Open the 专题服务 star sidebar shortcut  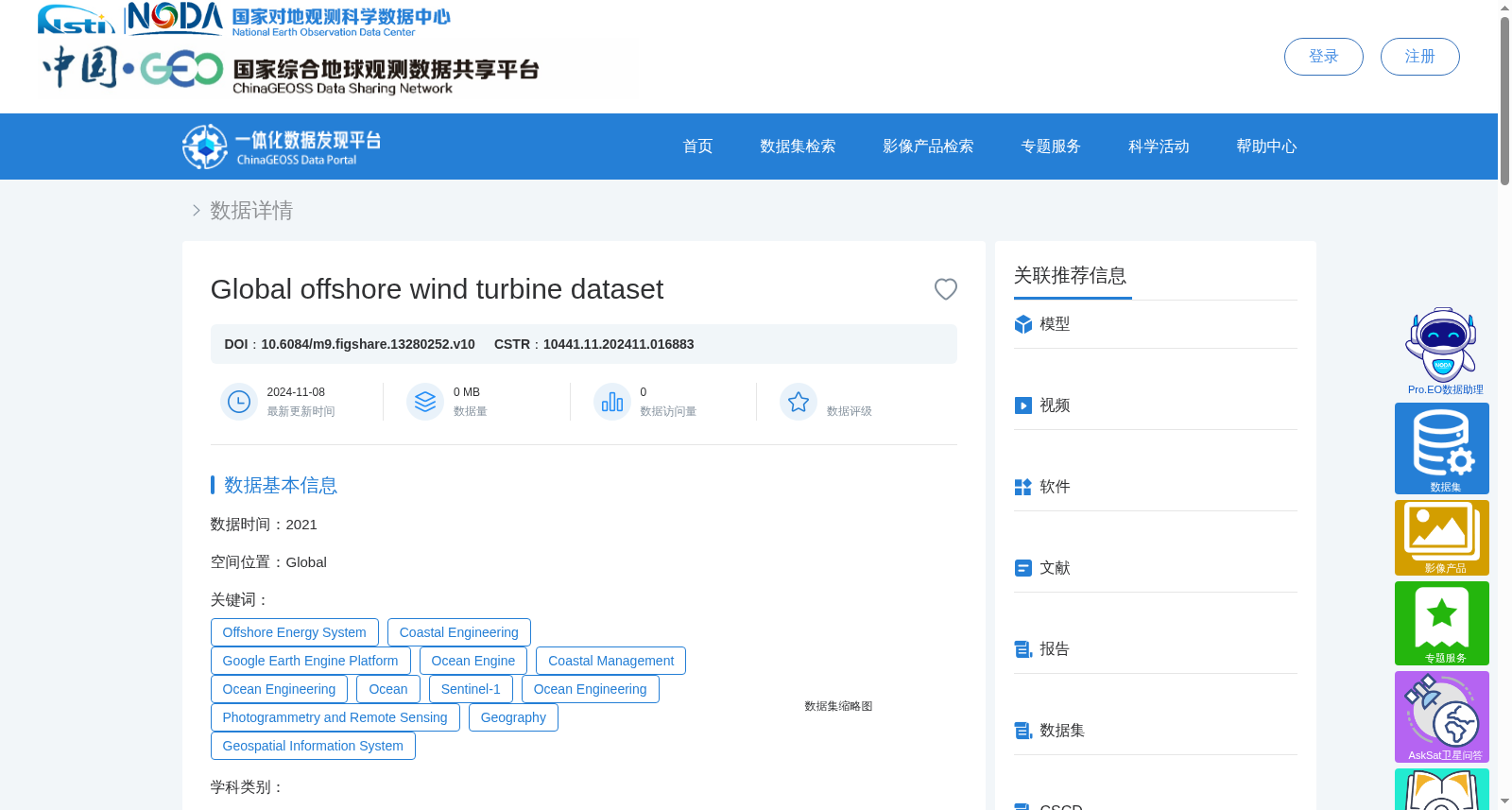point(1442,623)
